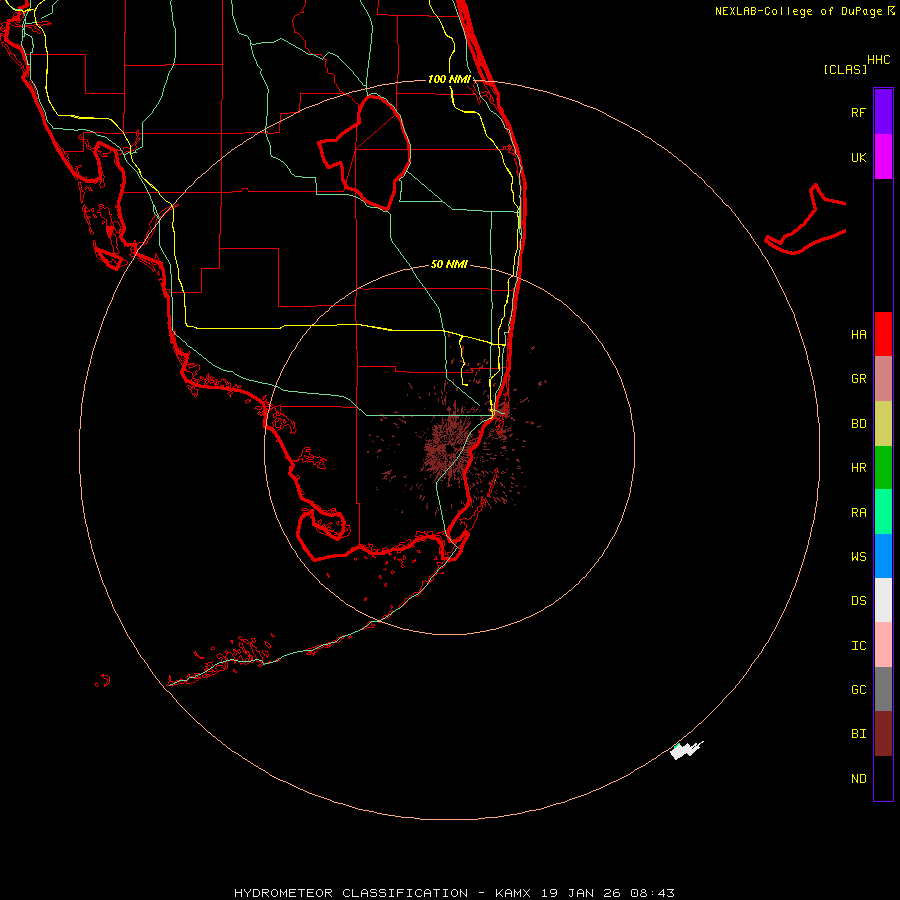
Task: Click the ND legend label
Action: [x=858, y=779]
